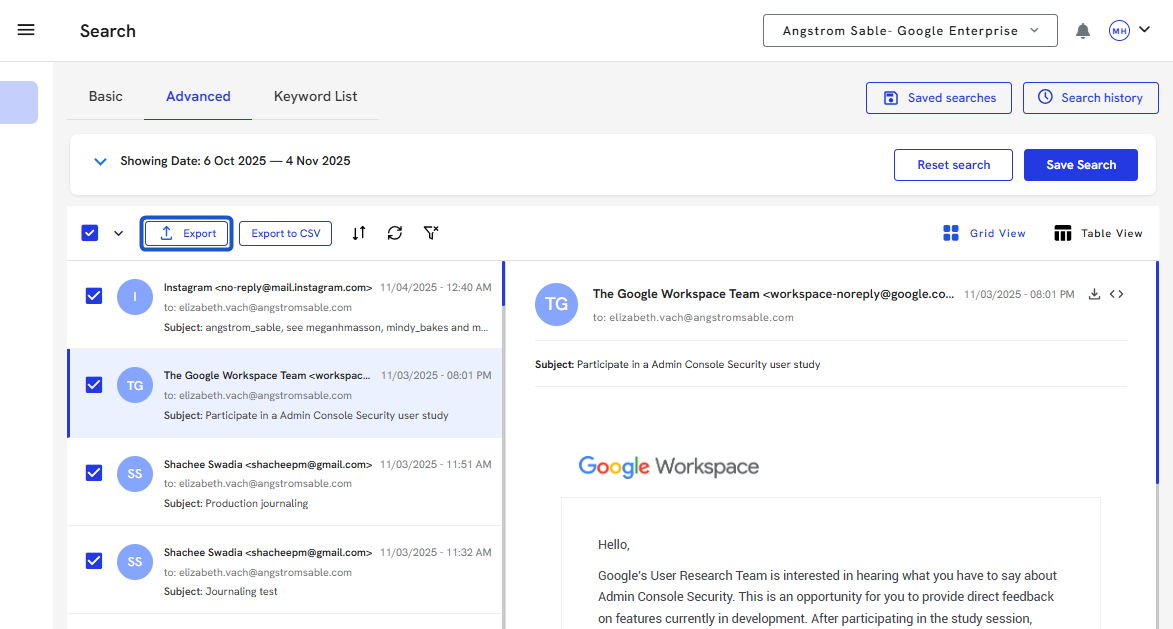Switch to Grid View layout
This screenshot has width=1173, height=629.
click(984, 233)
